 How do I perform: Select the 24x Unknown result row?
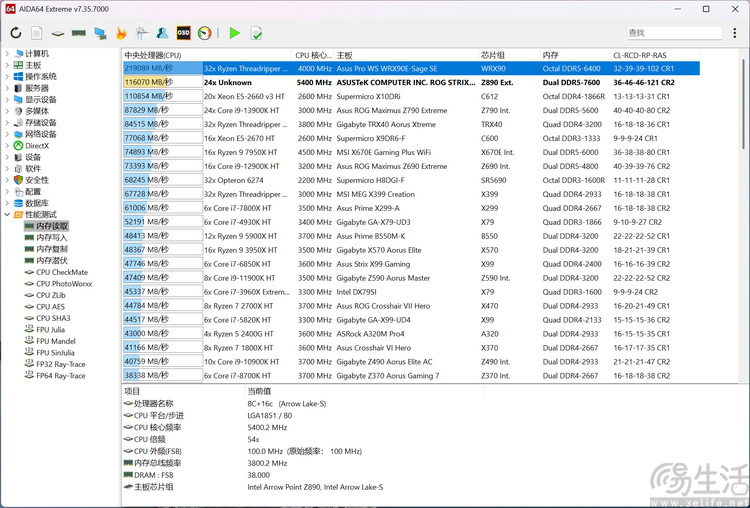tap(411, 82)
